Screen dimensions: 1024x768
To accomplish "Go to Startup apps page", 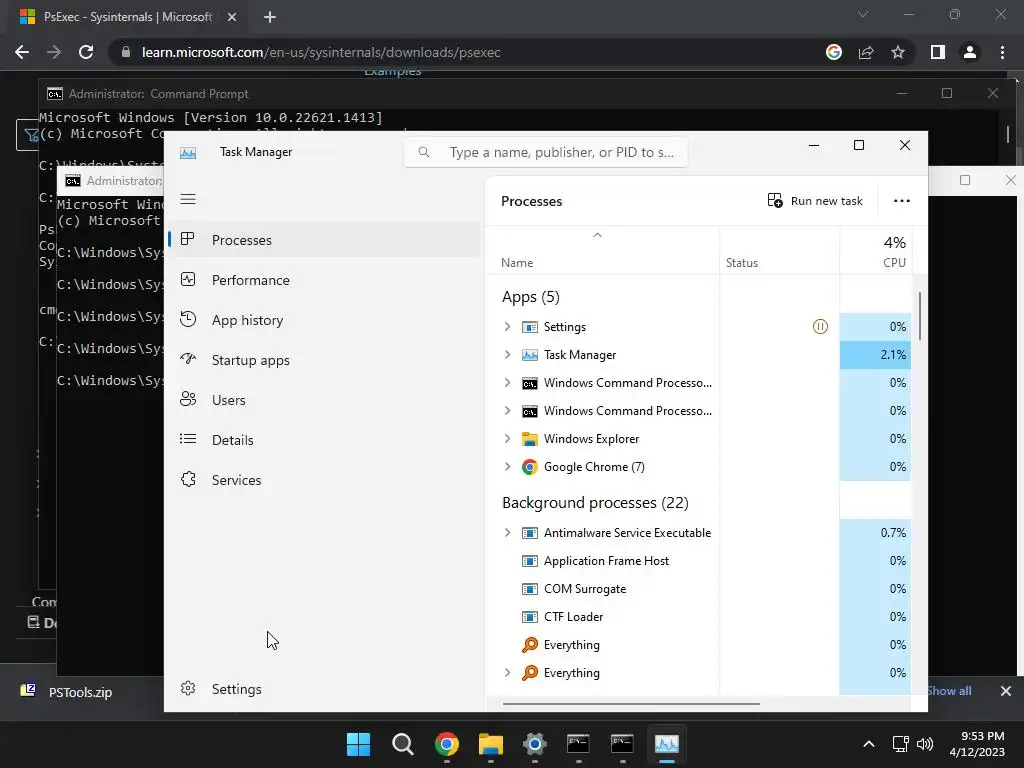I will 324,360.
